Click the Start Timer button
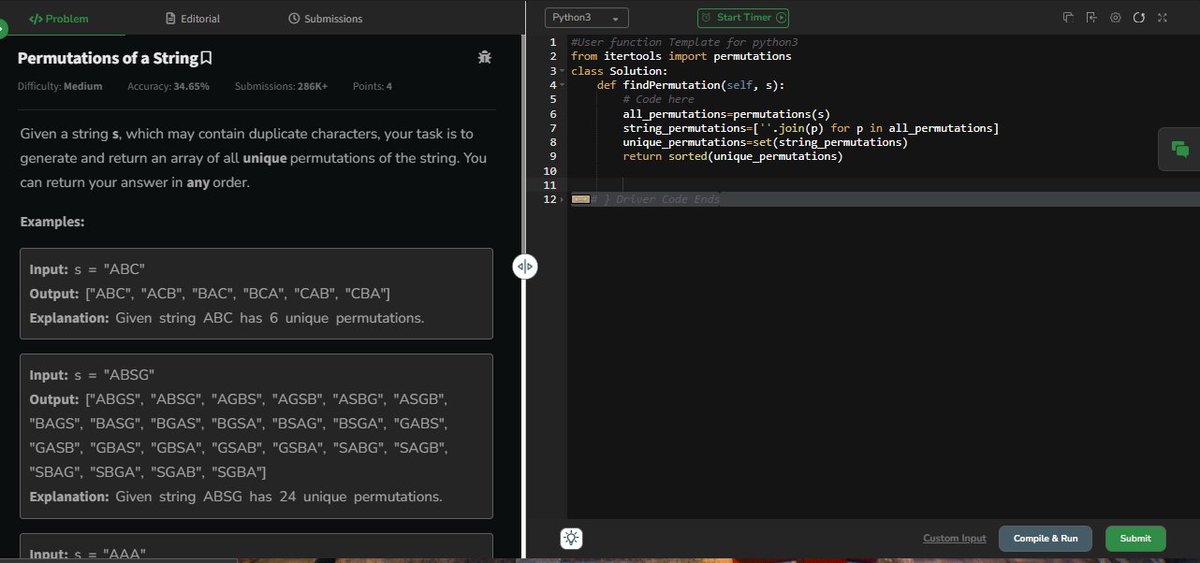Image resolution: width=1200 pixels, height=563 pixels. (x=743, y=18)
